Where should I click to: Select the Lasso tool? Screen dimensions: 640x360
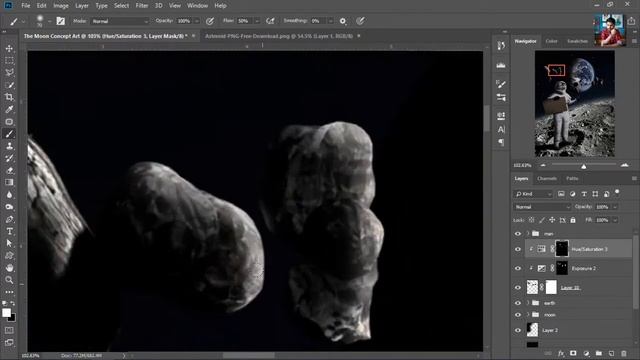9,73
